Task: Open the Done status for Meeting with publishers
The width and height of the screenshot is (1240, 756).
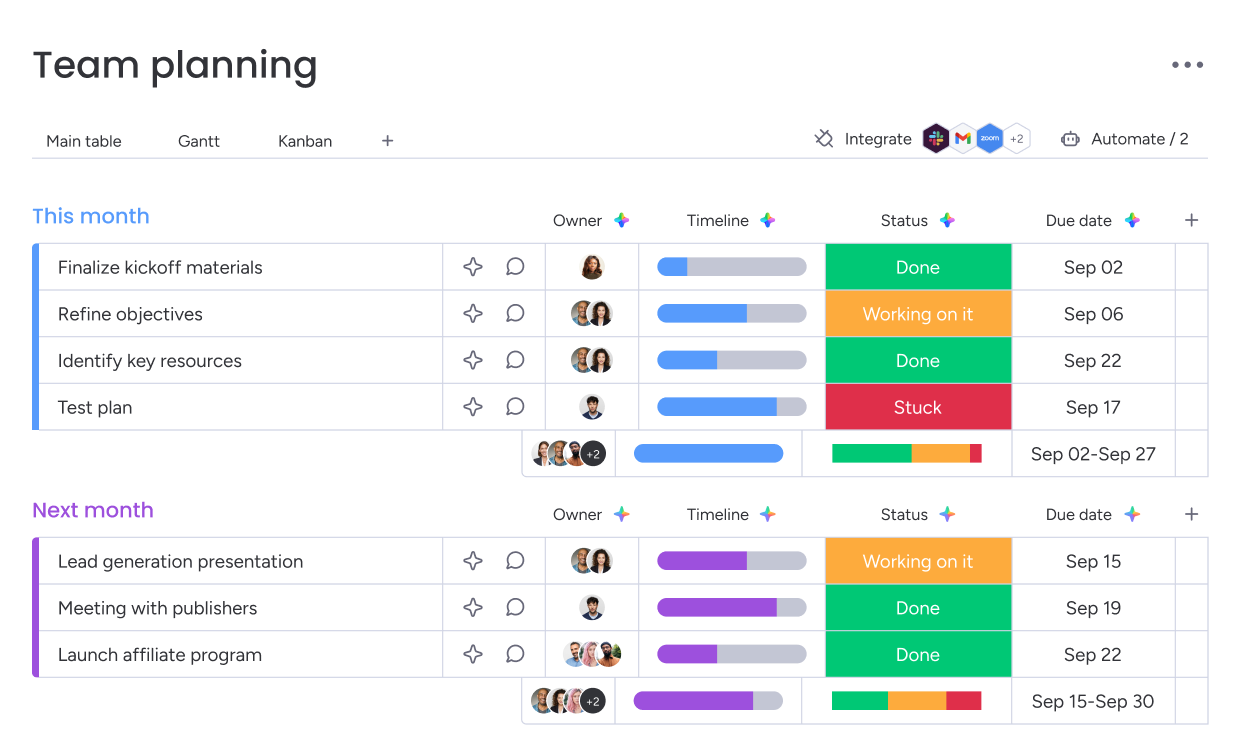Action: click(918, 608)
